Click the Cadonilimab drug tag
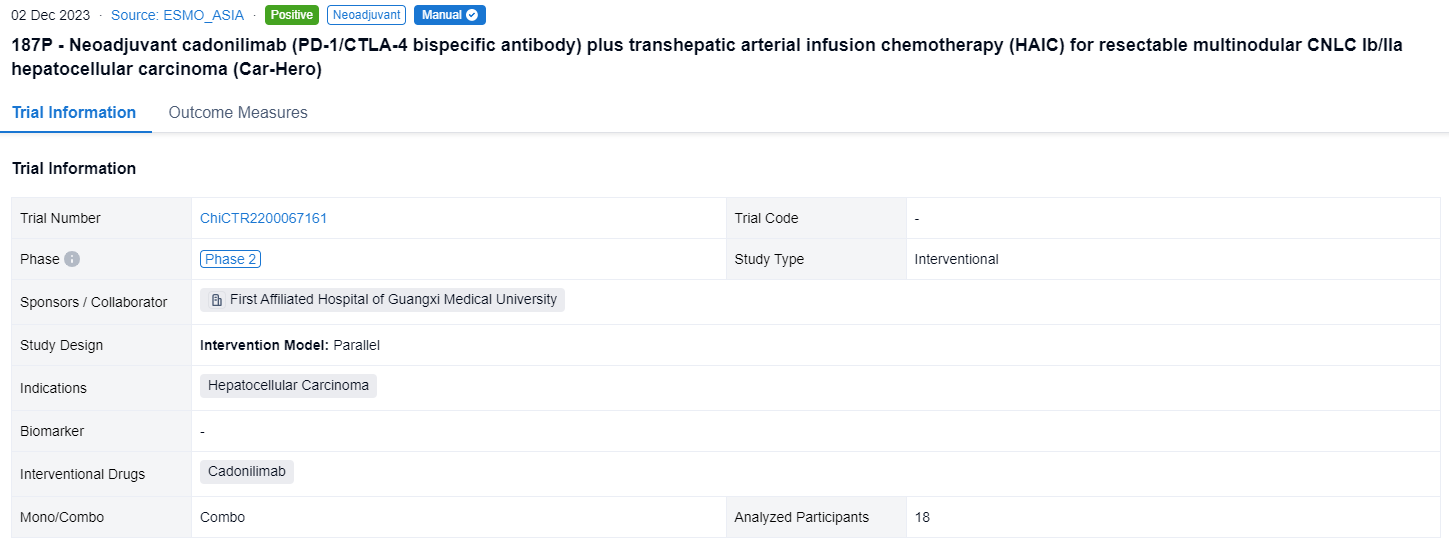Viewport: 1449px width, 545px height. coord(246,472)
